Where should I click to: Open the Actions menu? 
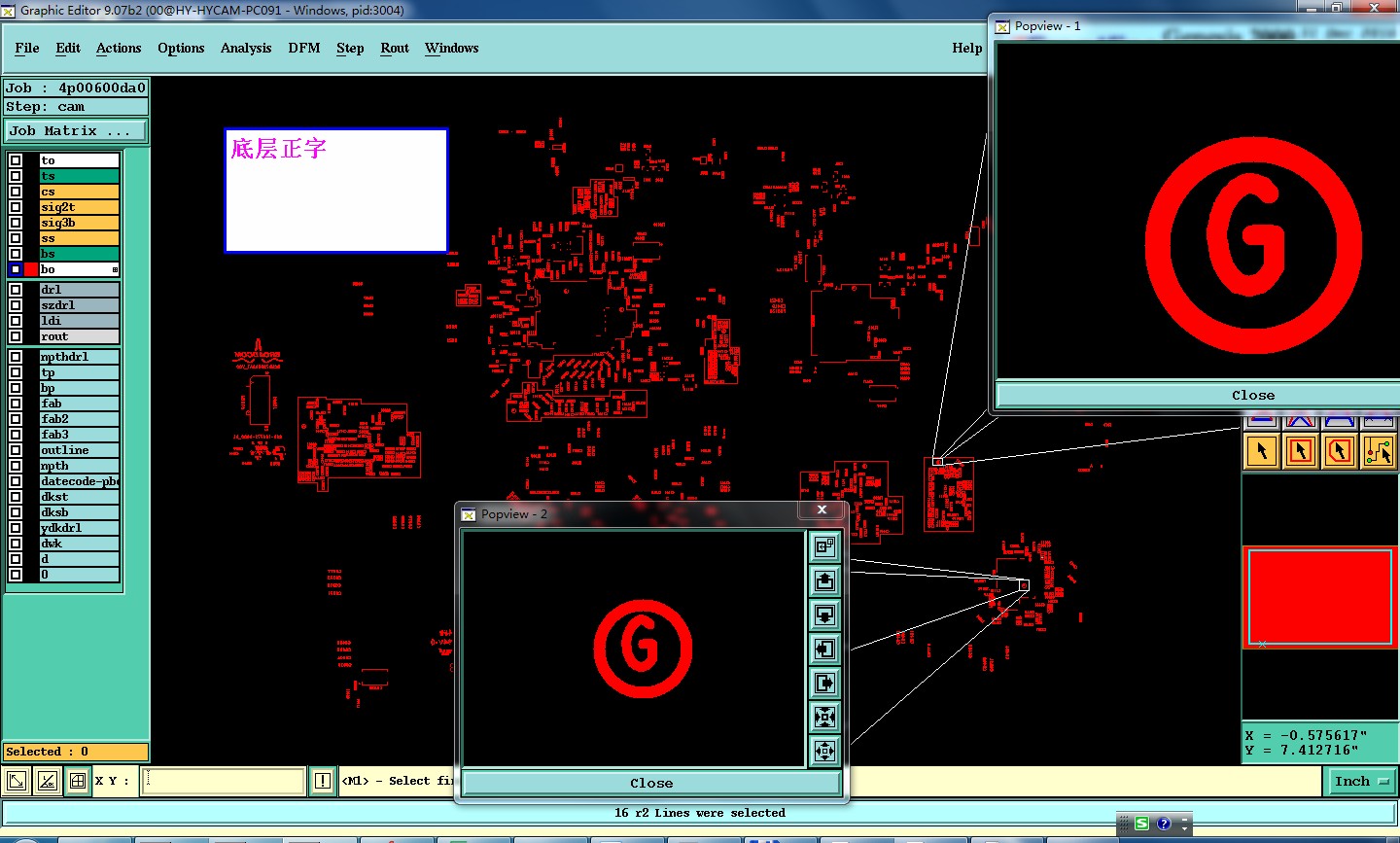119,48
